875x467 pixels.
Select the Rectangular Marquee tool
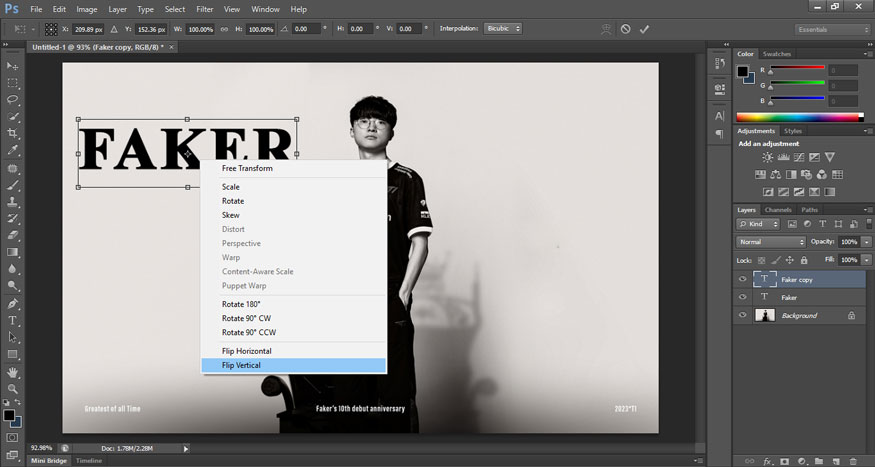click(12, 83)
